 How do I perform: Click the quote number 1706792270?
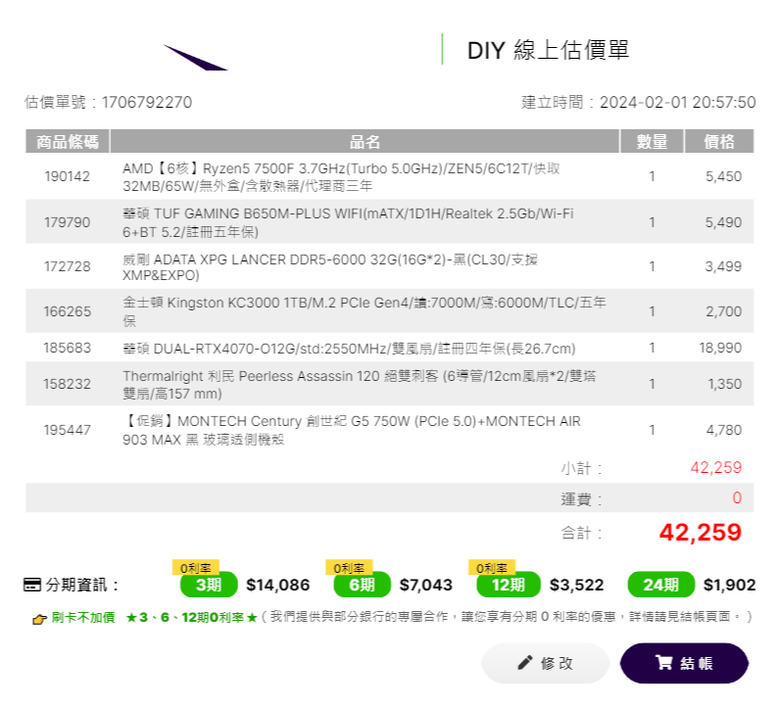(x=147, y=102)
